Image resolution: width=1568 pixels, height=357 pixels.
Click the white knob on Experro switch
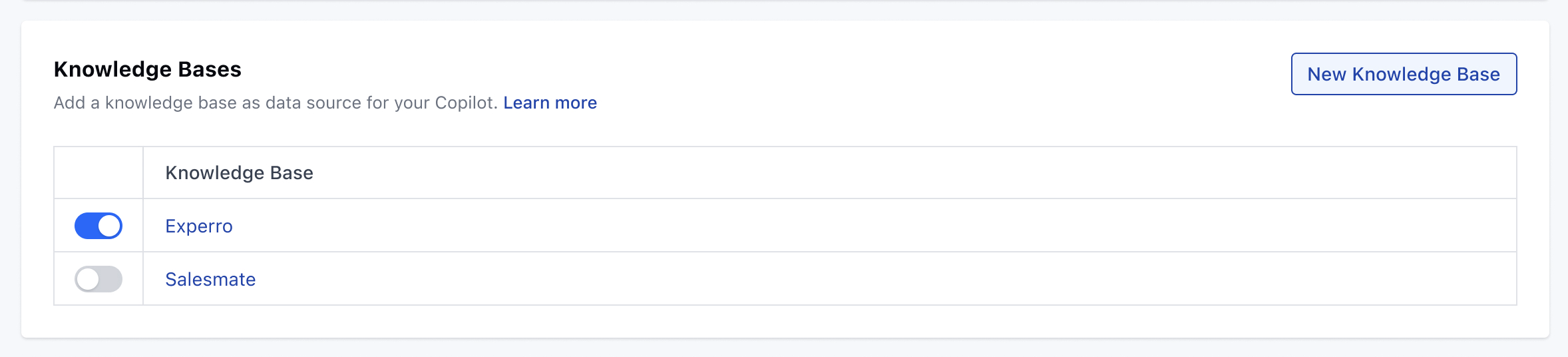tap(109, 226)
